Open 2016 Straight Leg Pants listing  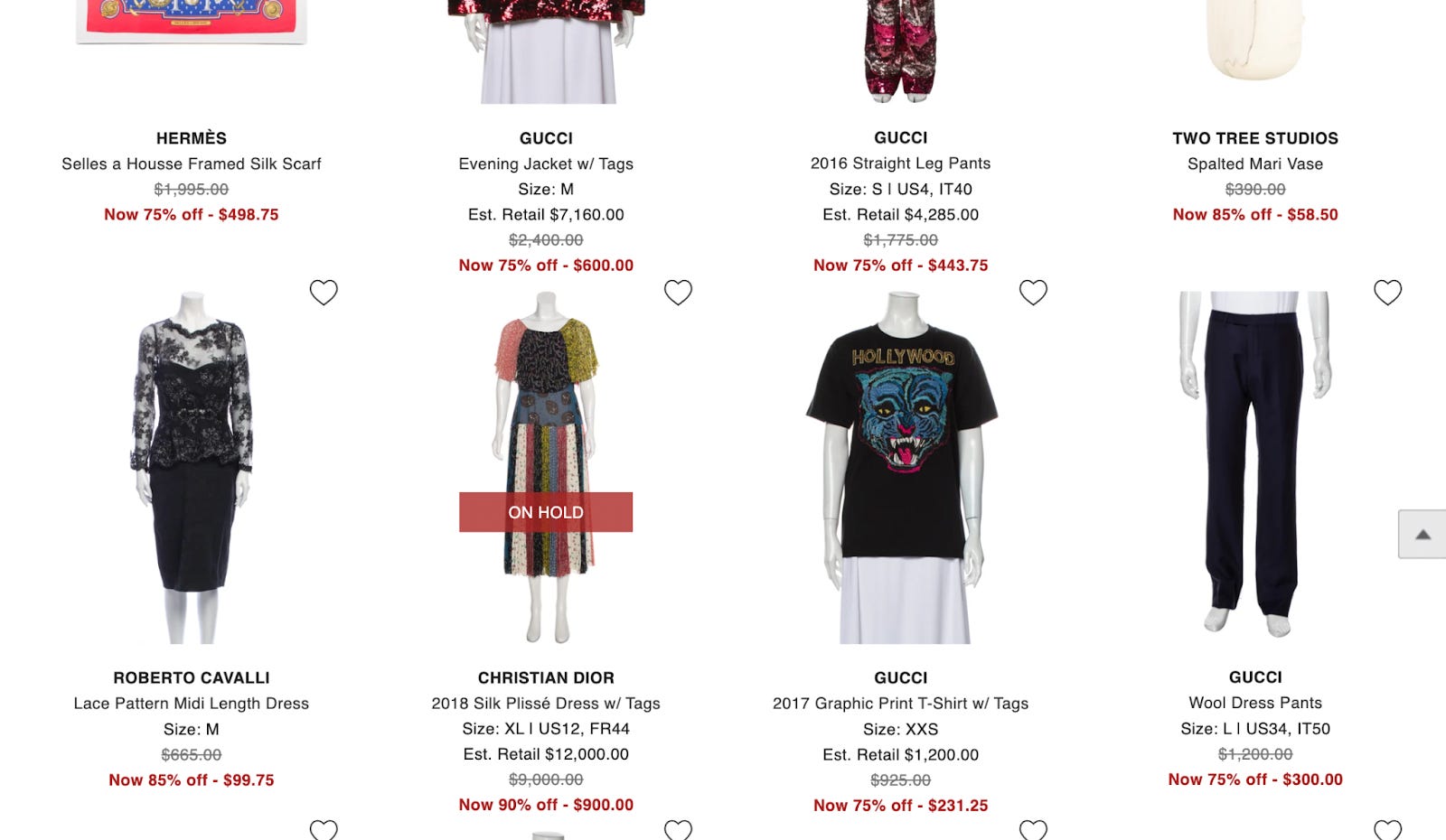pyautogui.click(x=901, y=163)
